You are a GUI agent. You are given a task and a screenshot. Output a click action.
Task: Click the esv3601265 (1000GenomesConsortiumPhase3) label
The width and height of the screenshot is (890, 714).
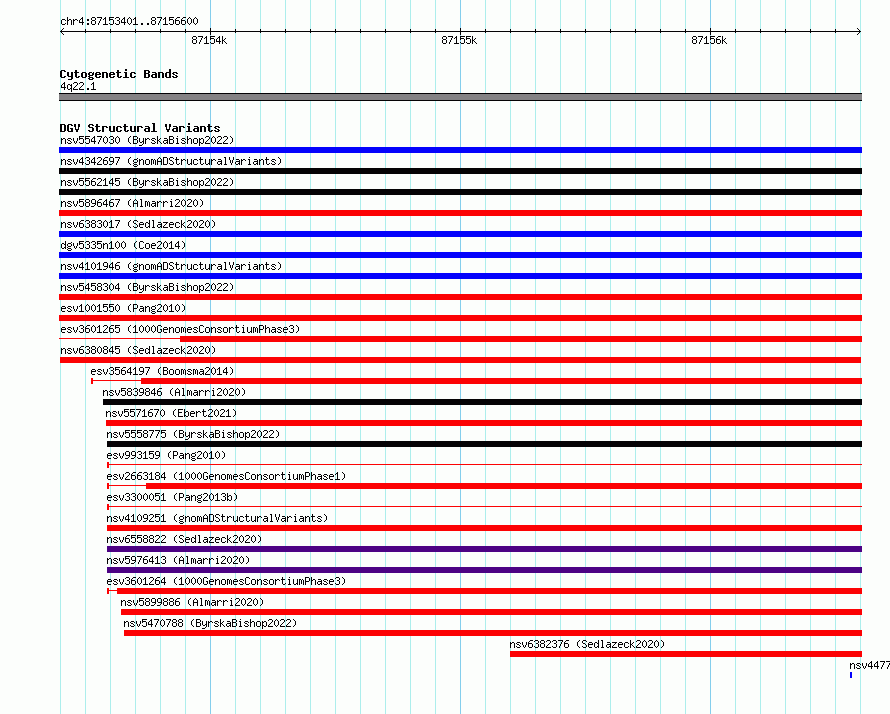180,329
